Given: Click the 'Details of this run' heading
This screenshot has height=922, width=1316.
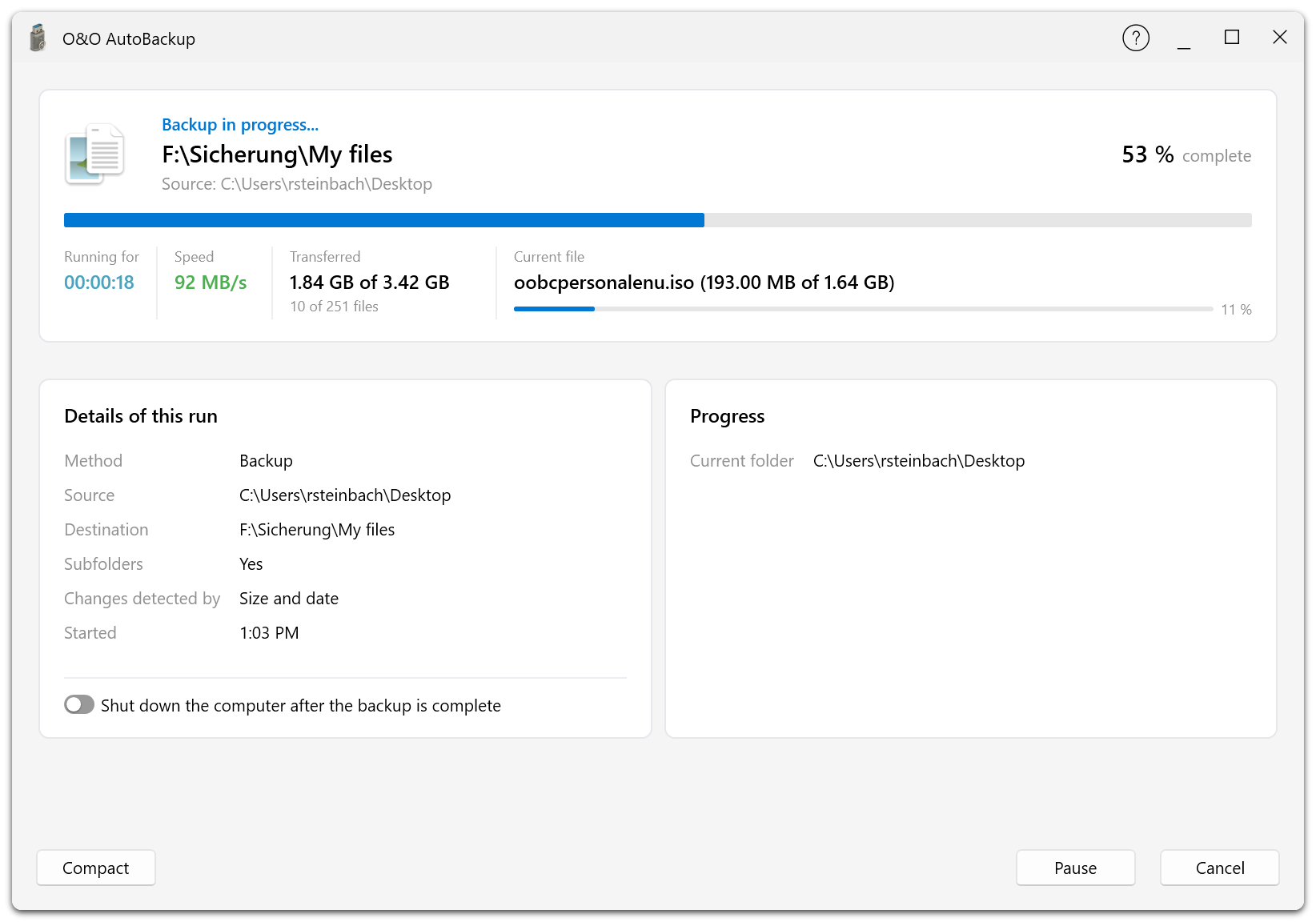Looking at the screenshot, I should pos(141,416).
